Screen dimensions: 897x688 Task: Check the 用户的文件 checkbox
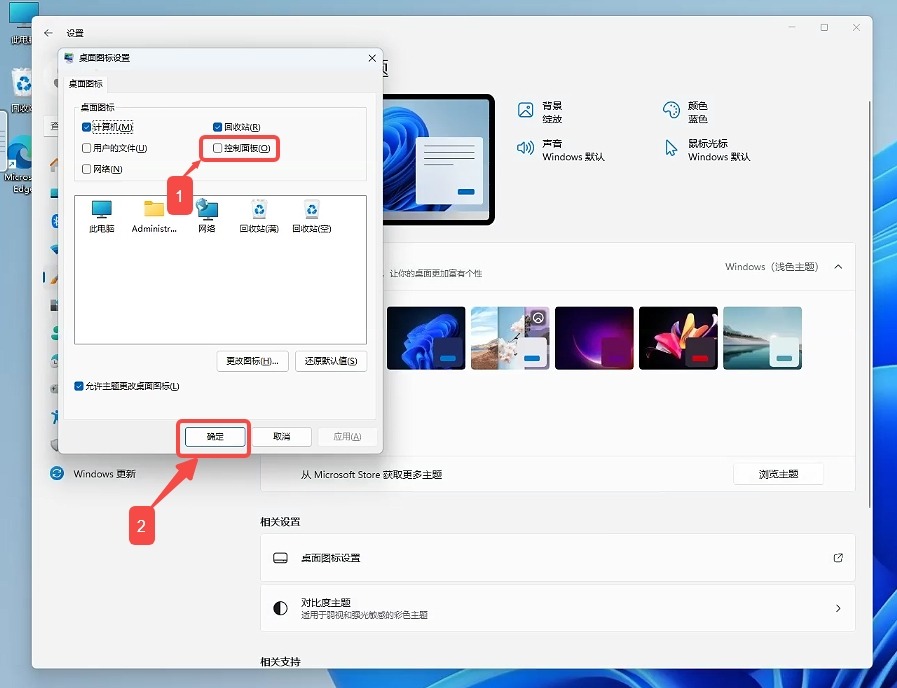coord(87,148)
